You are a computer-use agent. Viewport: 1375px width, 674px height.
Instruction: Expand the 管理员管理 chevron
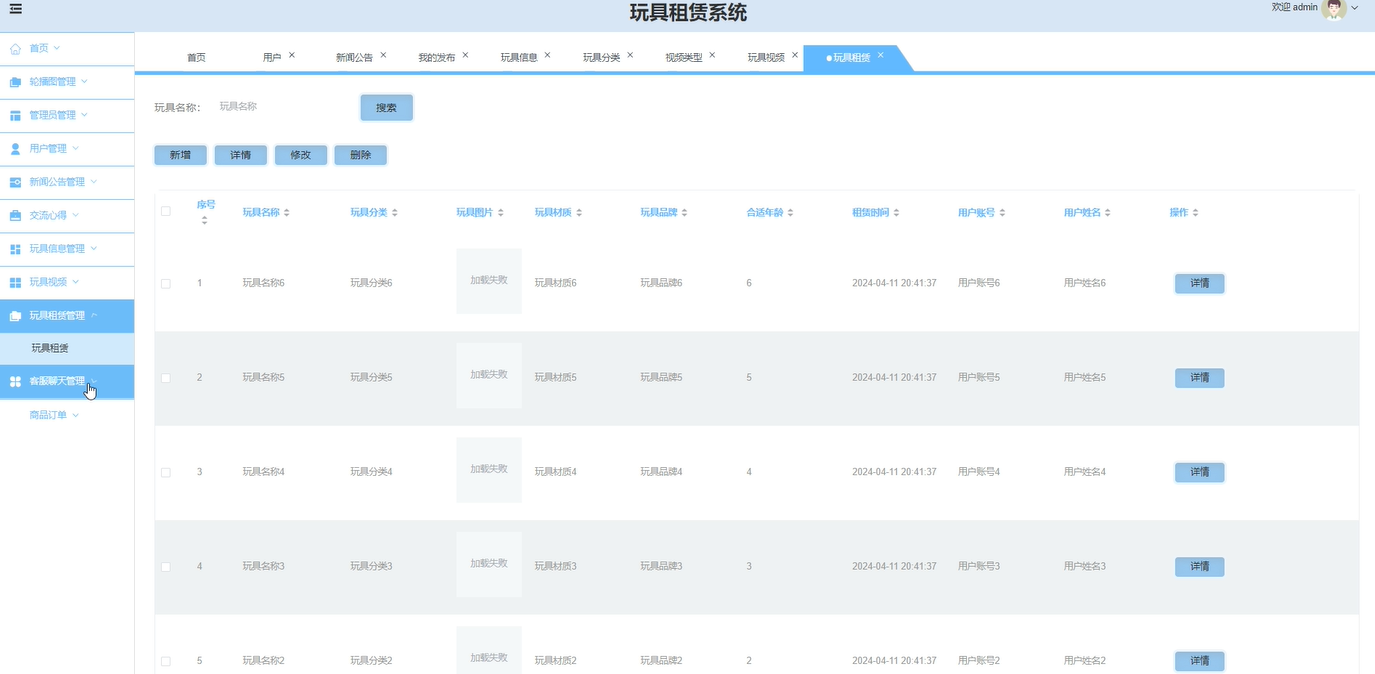pos(84,115)
